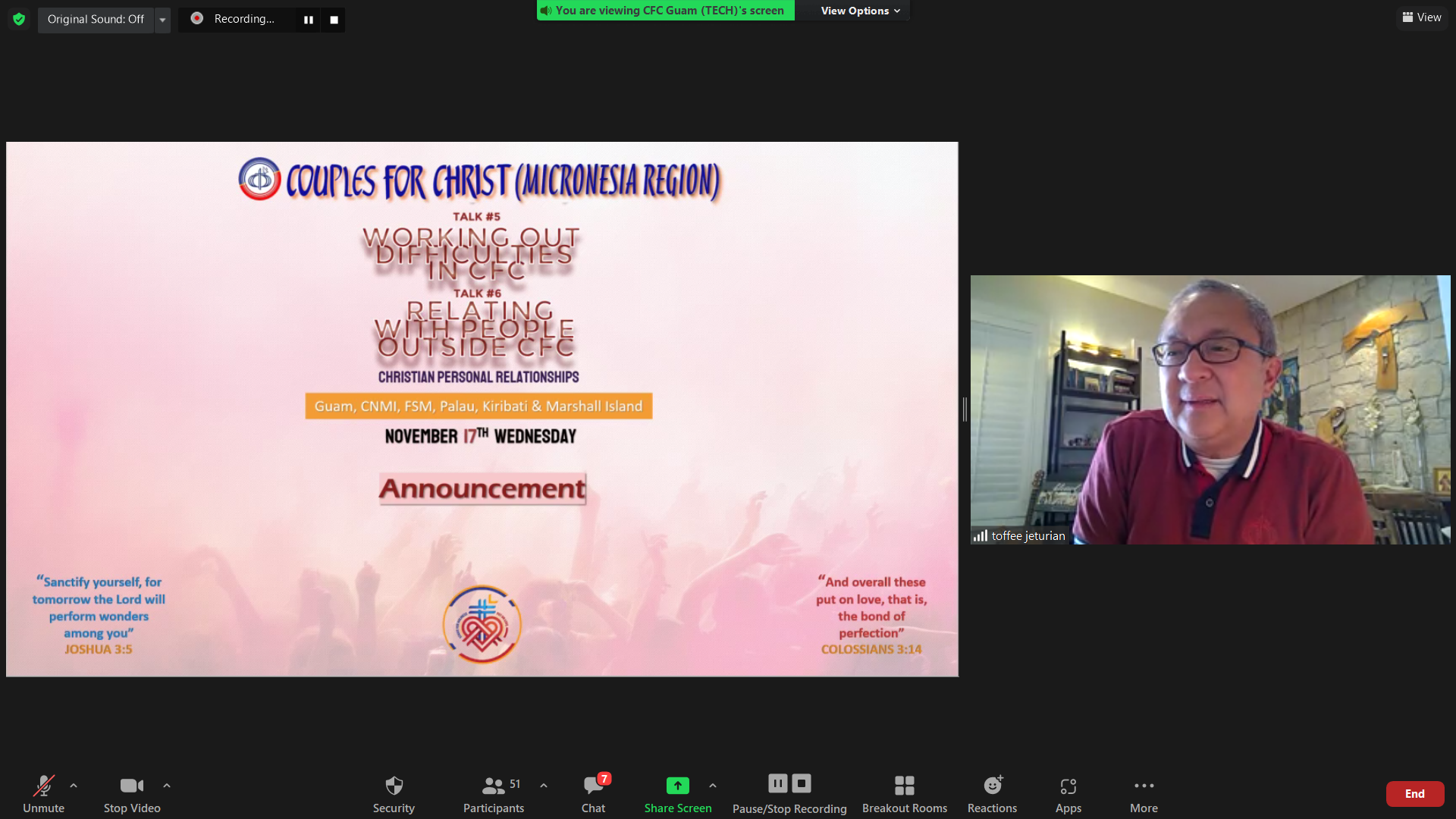1456x819 pixels.
Task: Click the red 7 badge on Chat
Action: click(x=604, y=779)
